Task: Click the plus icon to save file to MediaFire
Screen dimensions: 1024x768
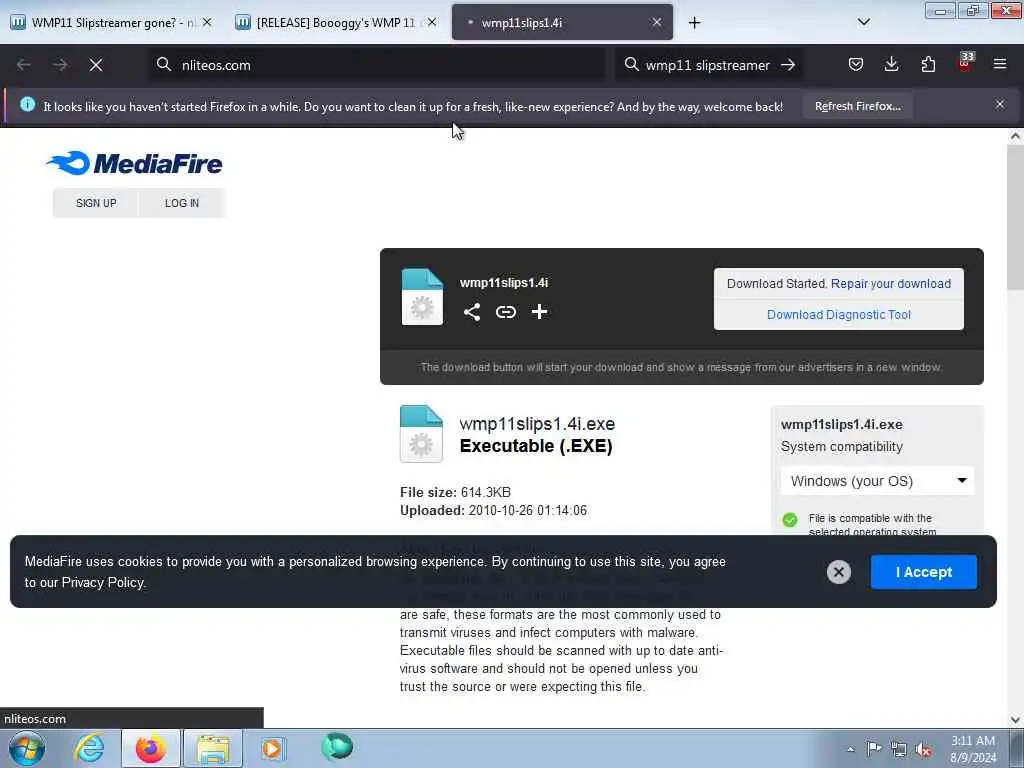Action: click(539, 312)
